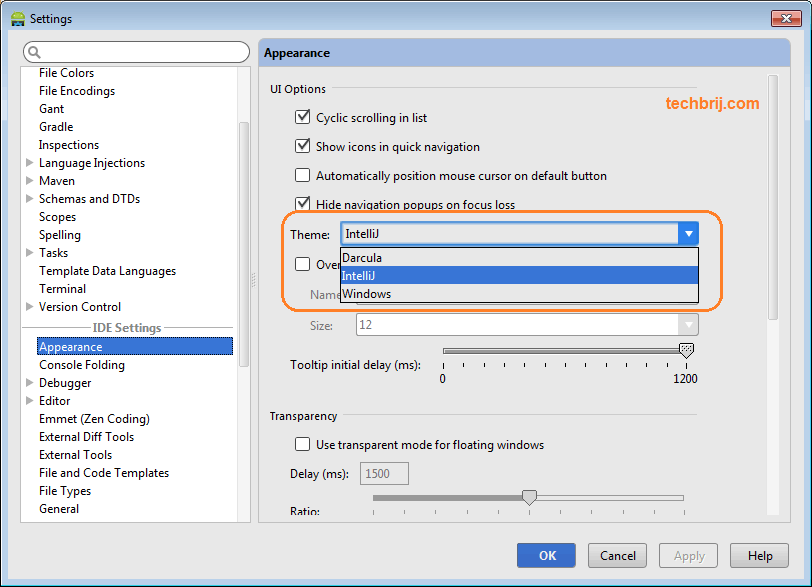Click the Android icon in the title bar
This screenshot has width=812, height=587.
tap(14, 18)
